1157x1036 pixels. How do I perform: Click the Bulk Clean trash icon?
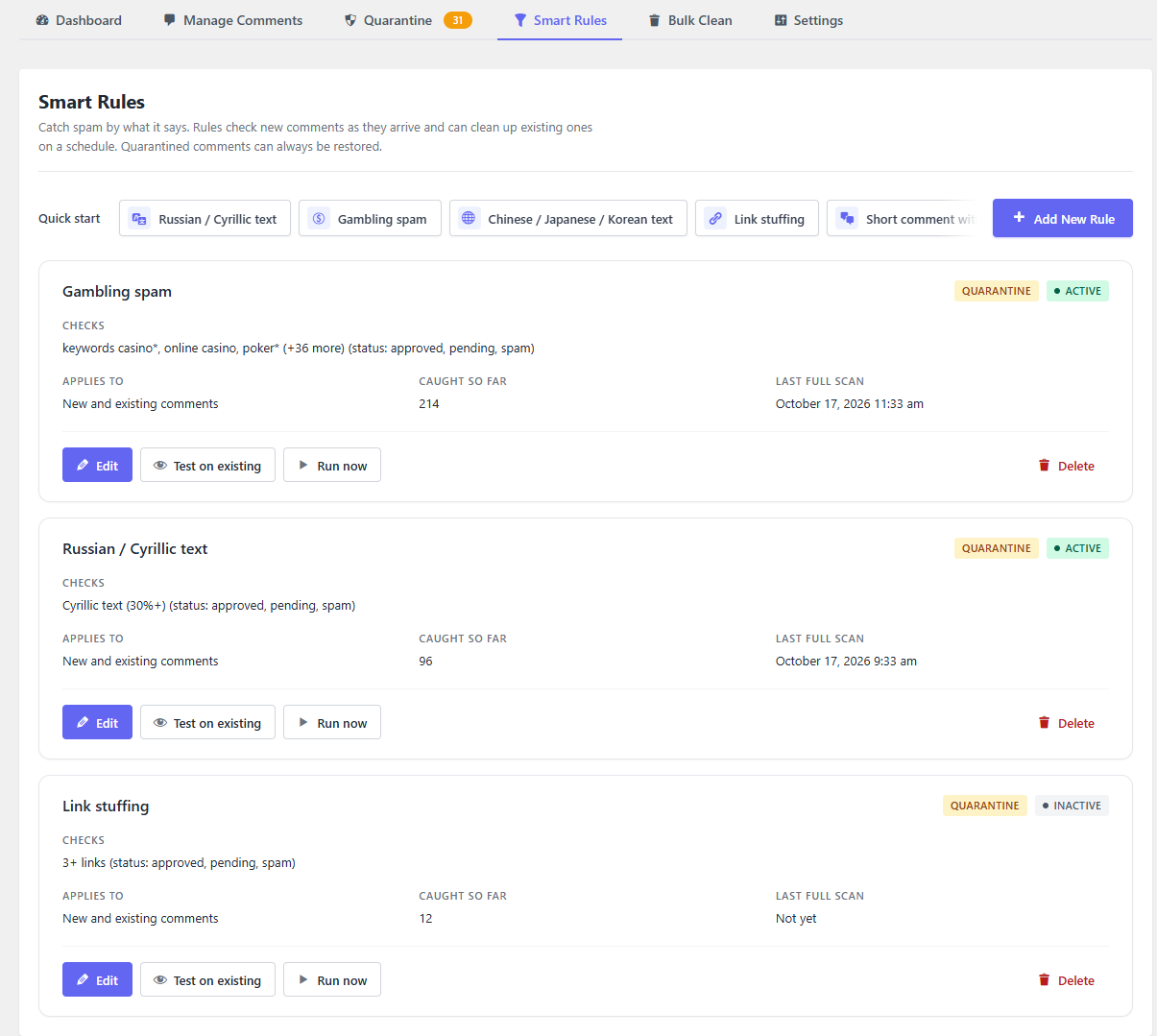pos(655,20)
